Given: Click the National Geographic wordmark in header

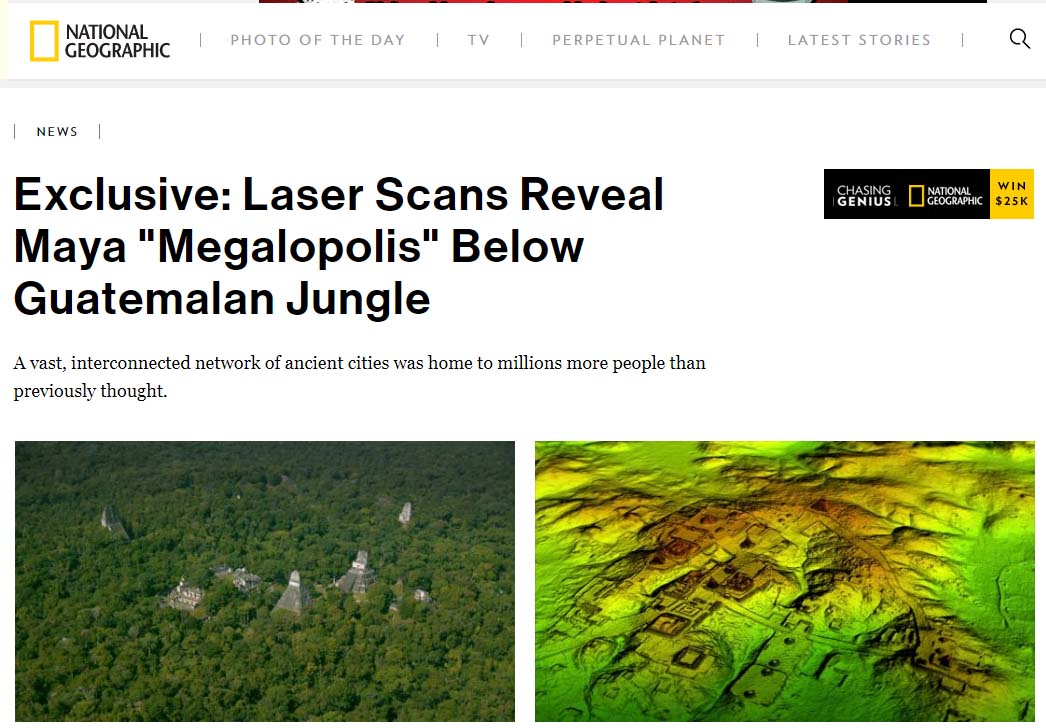Looking at the screenshot, I should click(x=117, y=41).
